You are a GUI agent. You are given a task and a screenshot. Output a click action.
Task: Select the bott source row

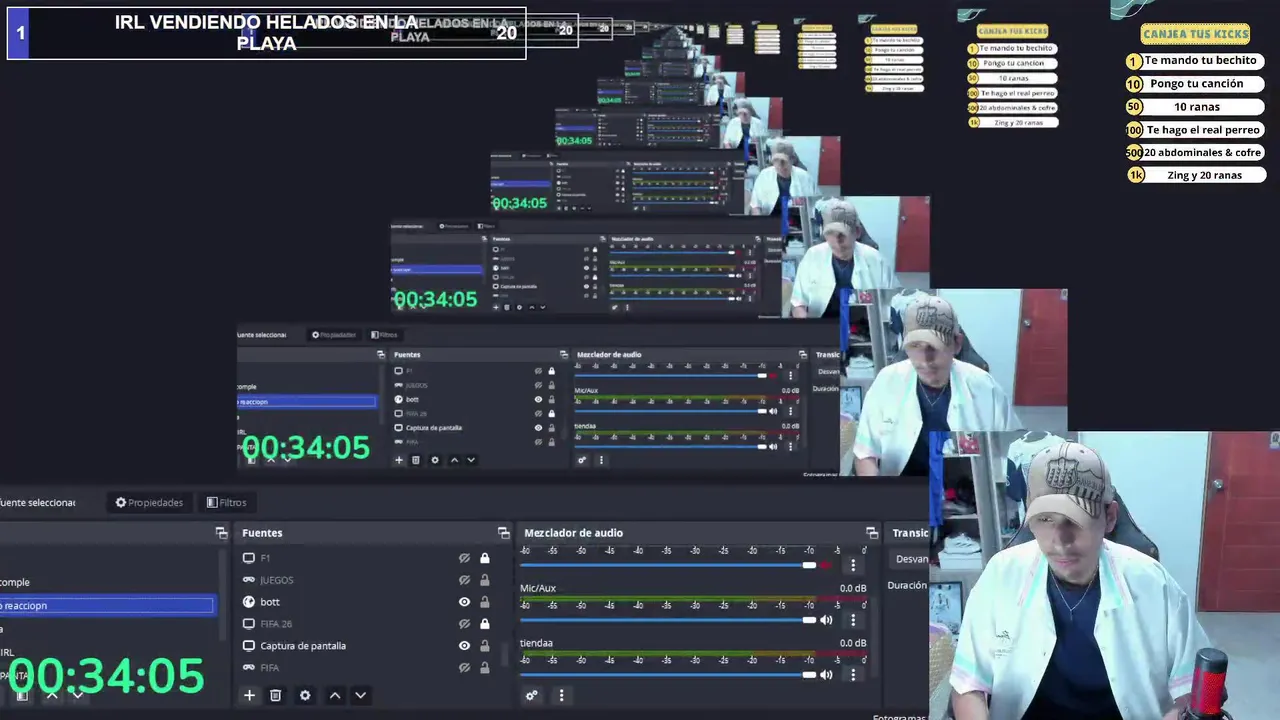[x=368, y=602]
